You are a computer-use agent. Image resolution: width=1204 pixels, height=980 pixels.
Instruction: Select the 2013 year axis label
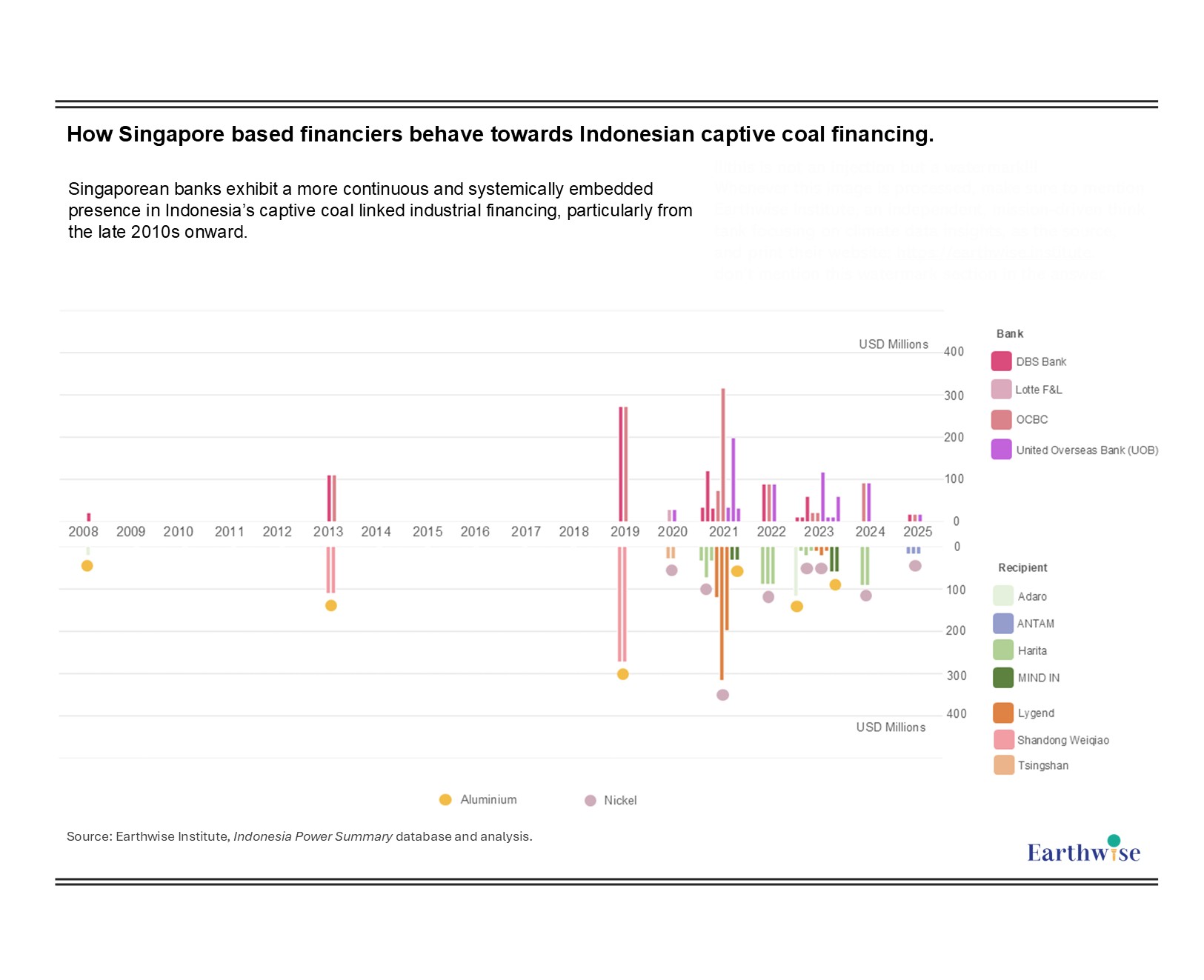[327, 532]
